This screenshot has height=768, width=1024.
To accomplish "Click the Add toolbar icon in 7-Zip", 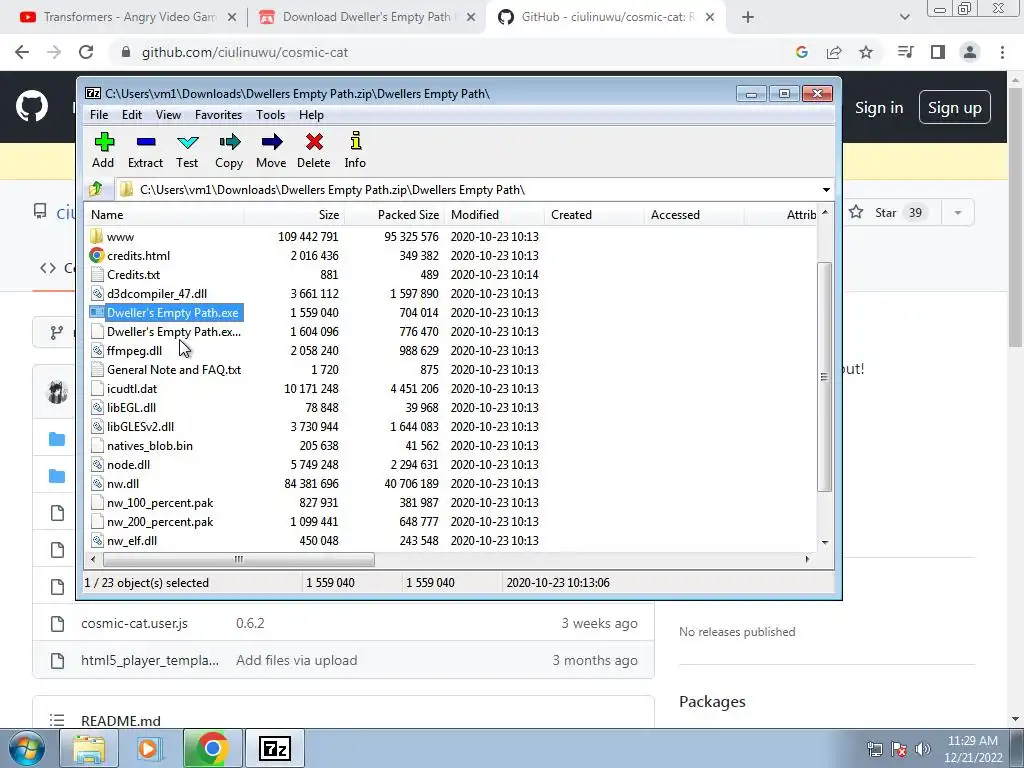I will click(x=103, y=151).
